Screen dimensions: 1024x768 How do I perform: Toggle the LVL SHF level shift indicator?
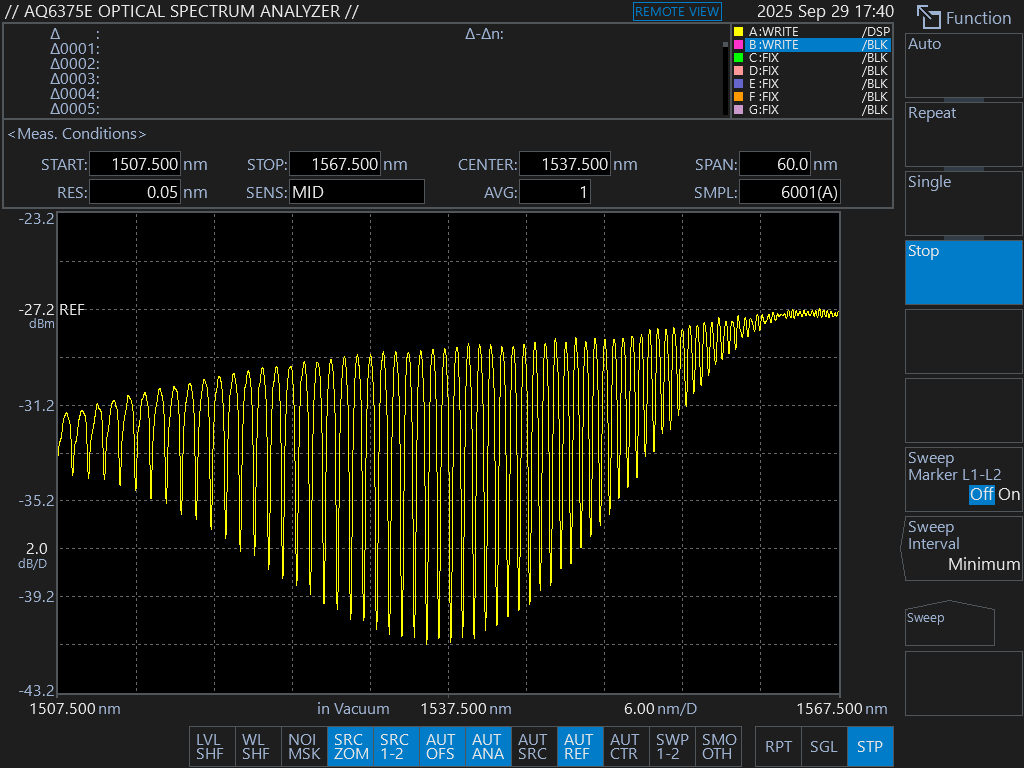pos(209,746)
